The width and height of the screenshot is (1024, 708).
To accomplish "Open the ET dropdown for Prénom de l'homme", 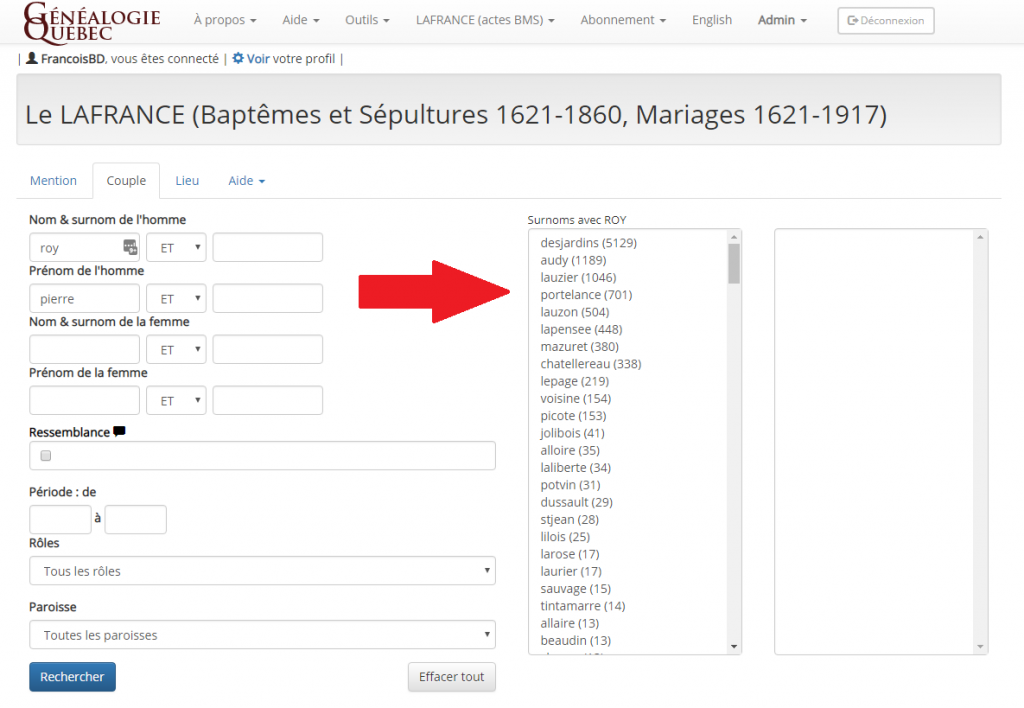I will (x=176, y=298).
